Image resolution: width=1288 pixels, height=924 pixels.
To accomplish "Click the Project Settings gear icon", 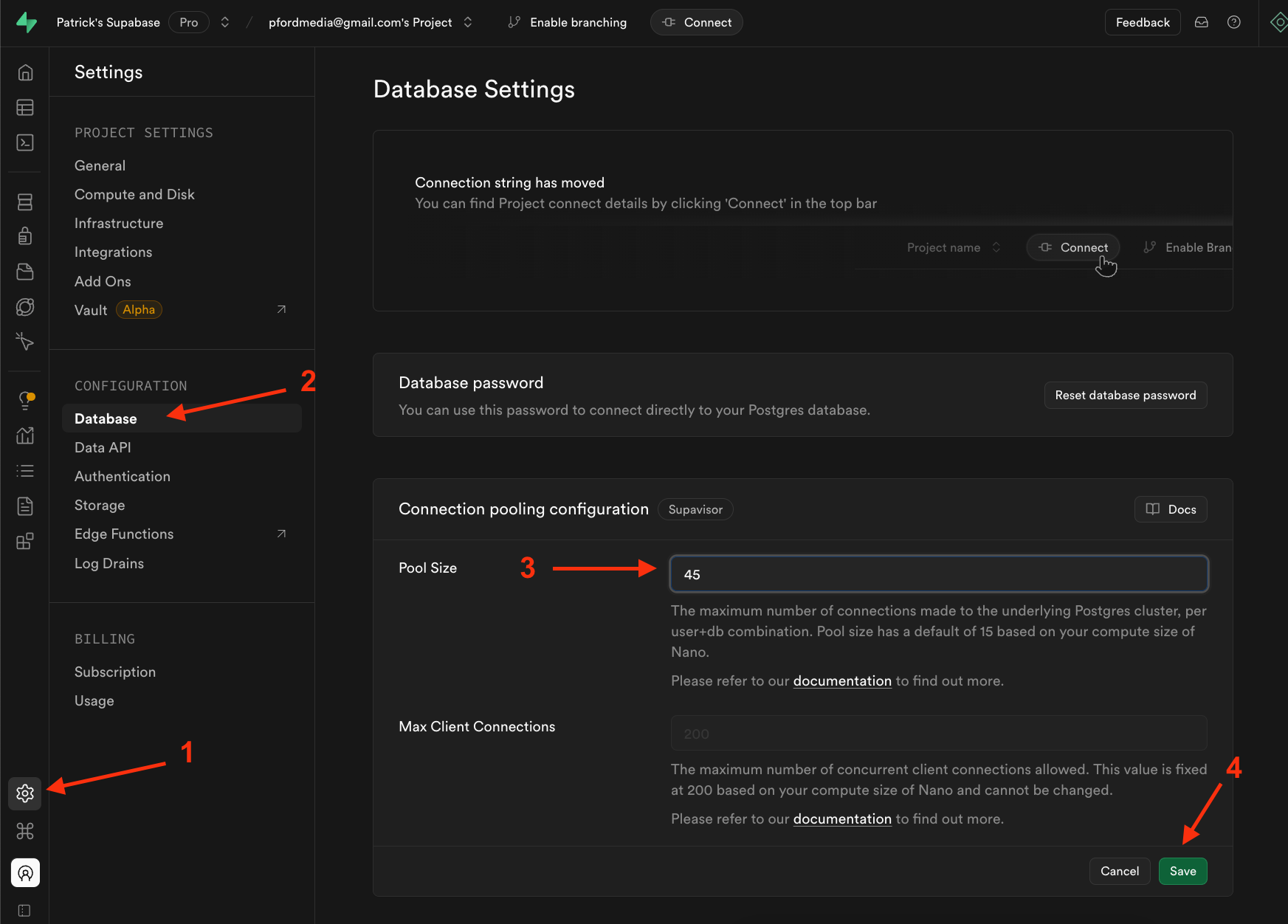I will [x=25, y=793].
